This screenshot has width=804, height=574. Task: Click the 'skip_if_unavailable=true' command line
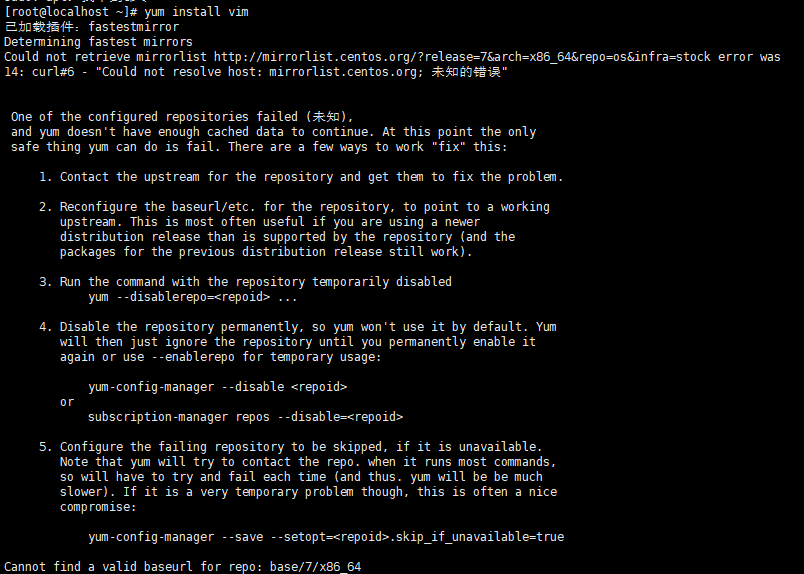[326, 537]
